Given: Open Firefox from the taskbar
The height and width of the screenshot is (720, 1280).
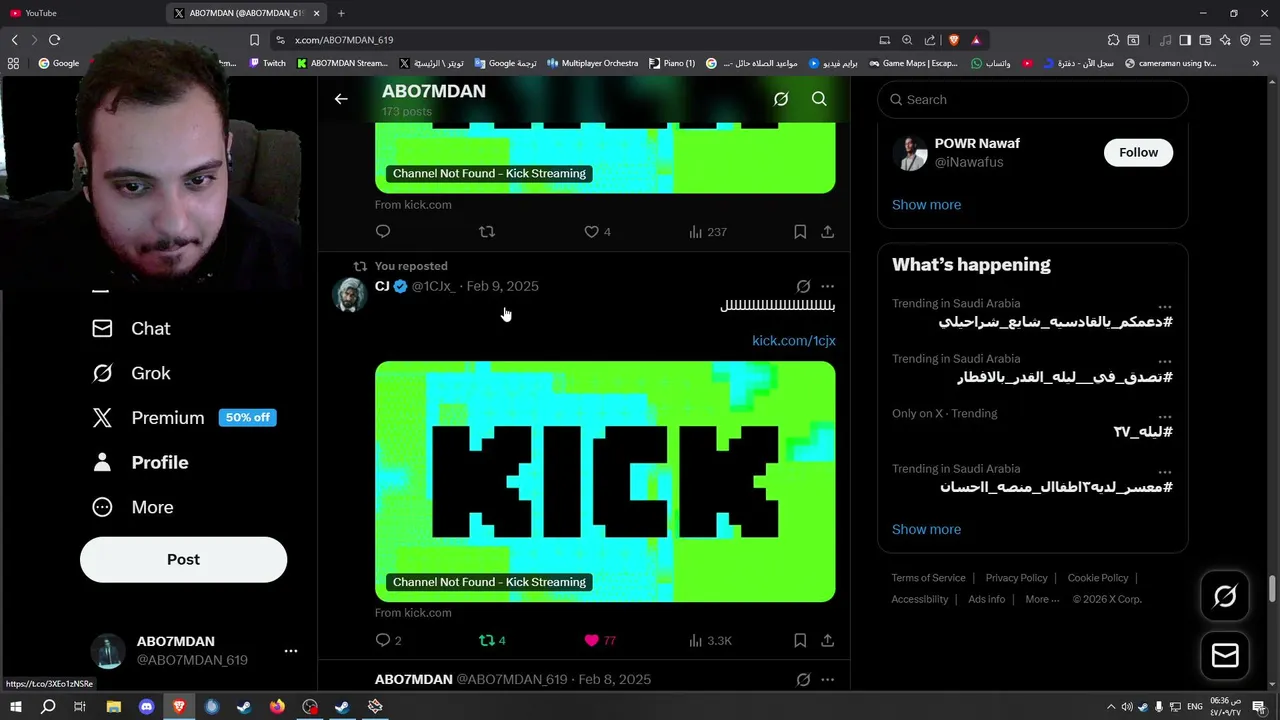Looking at the screenshot, I should pyautogui.click(x=277, y=706).
